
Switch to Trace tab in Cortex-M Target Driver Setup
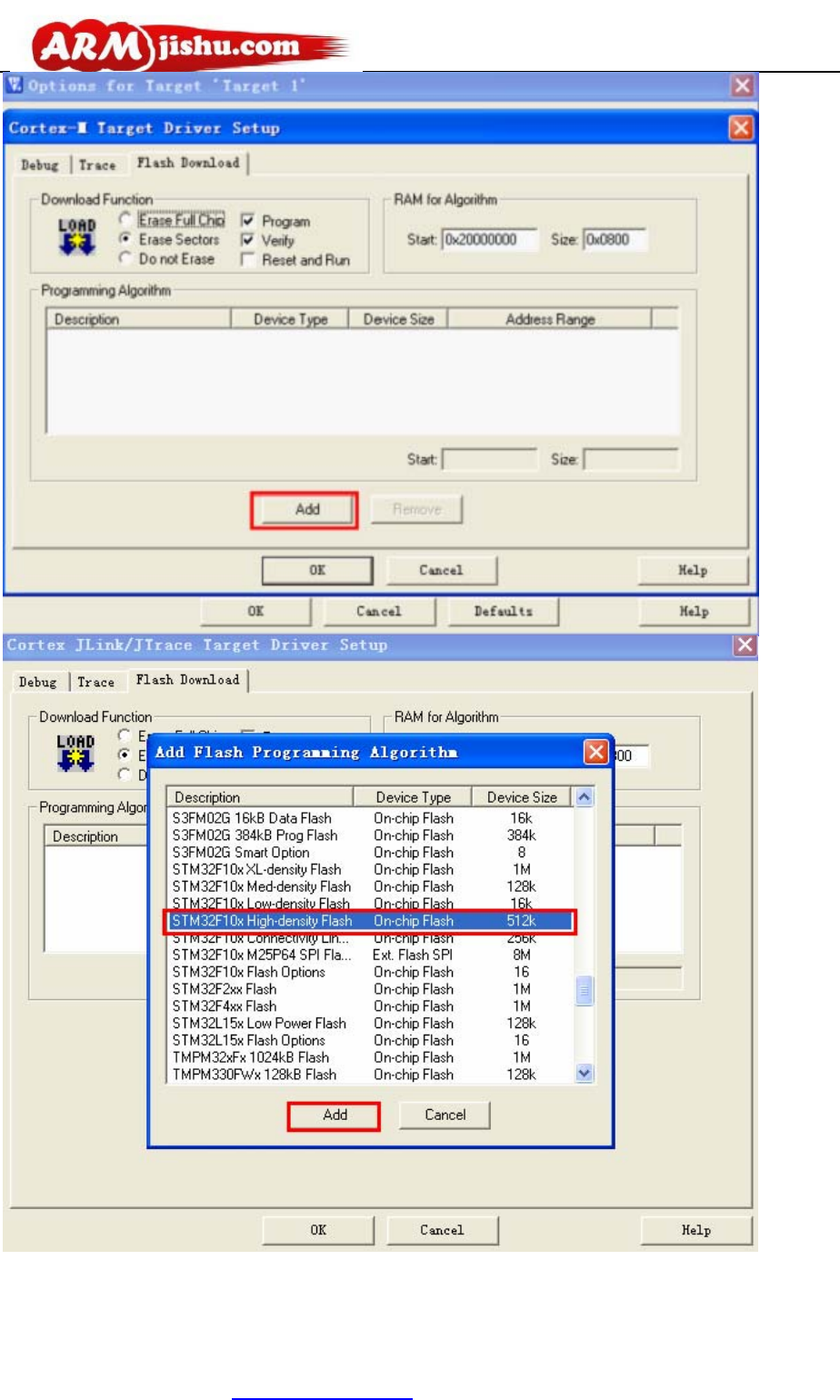click(97, 165)
